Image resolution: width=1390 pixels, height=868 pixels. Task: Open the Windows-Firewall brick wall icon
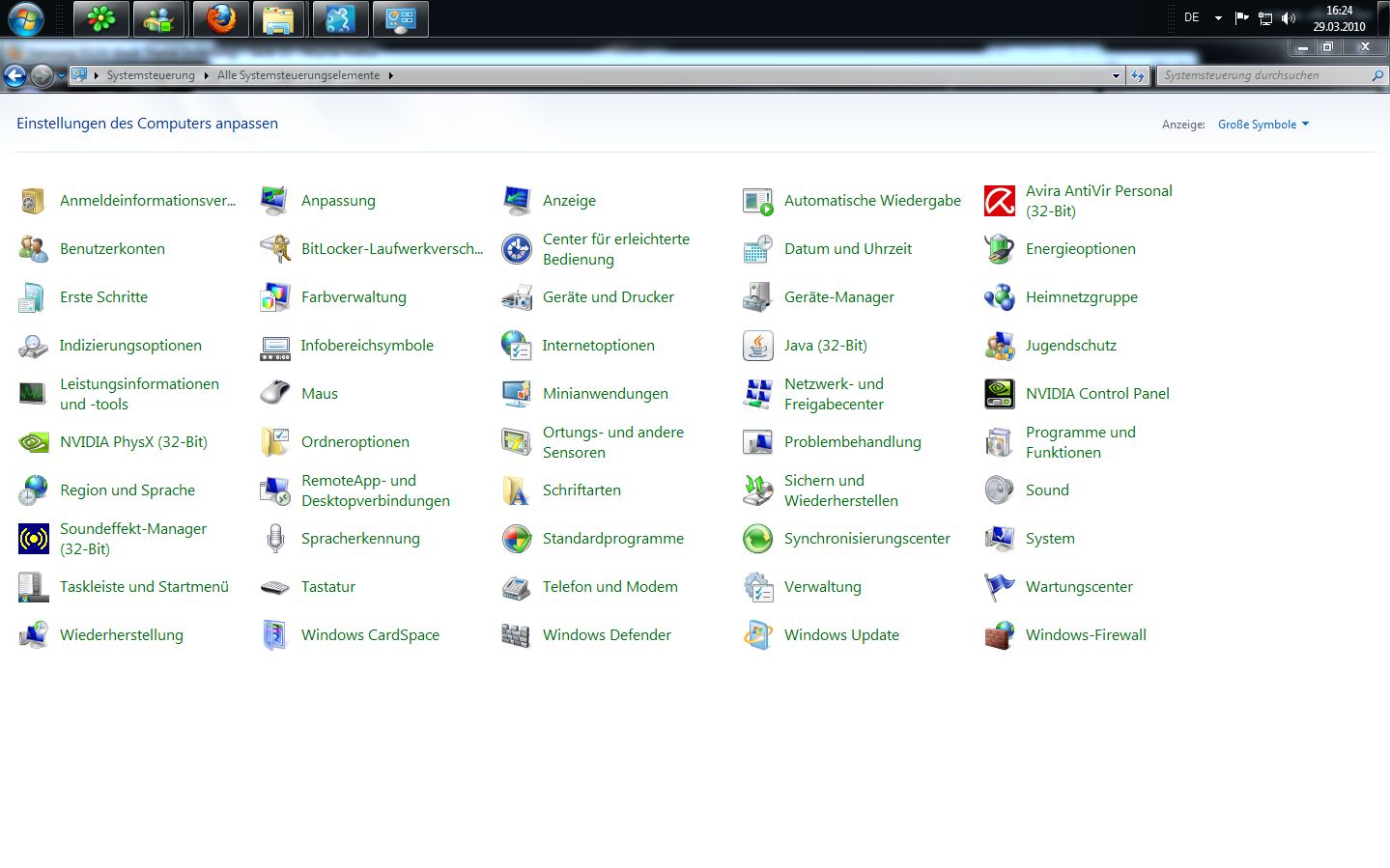point(999,635)
